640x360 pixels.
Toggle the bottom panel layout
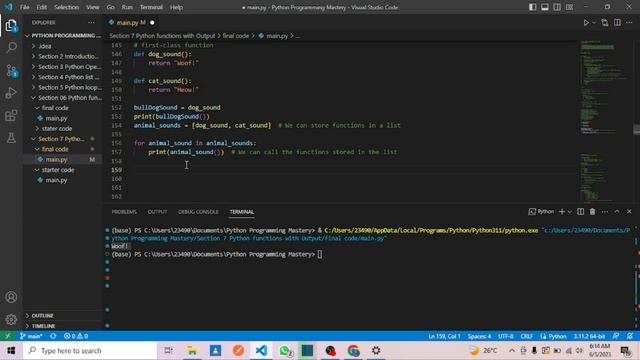pyautogui.click(x=545, y=7)
